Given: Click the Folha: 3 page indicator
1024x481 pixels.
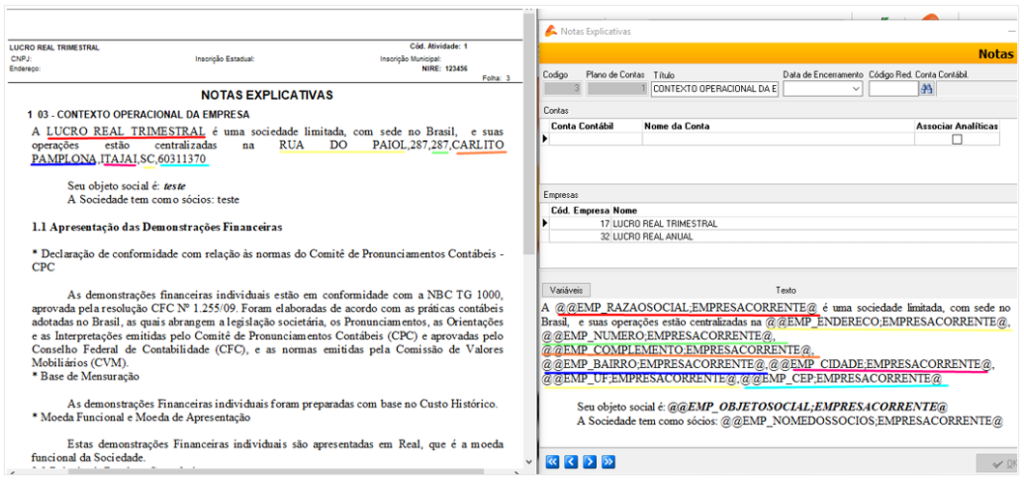Looking at the screenshot, I should tap(496, 78).
